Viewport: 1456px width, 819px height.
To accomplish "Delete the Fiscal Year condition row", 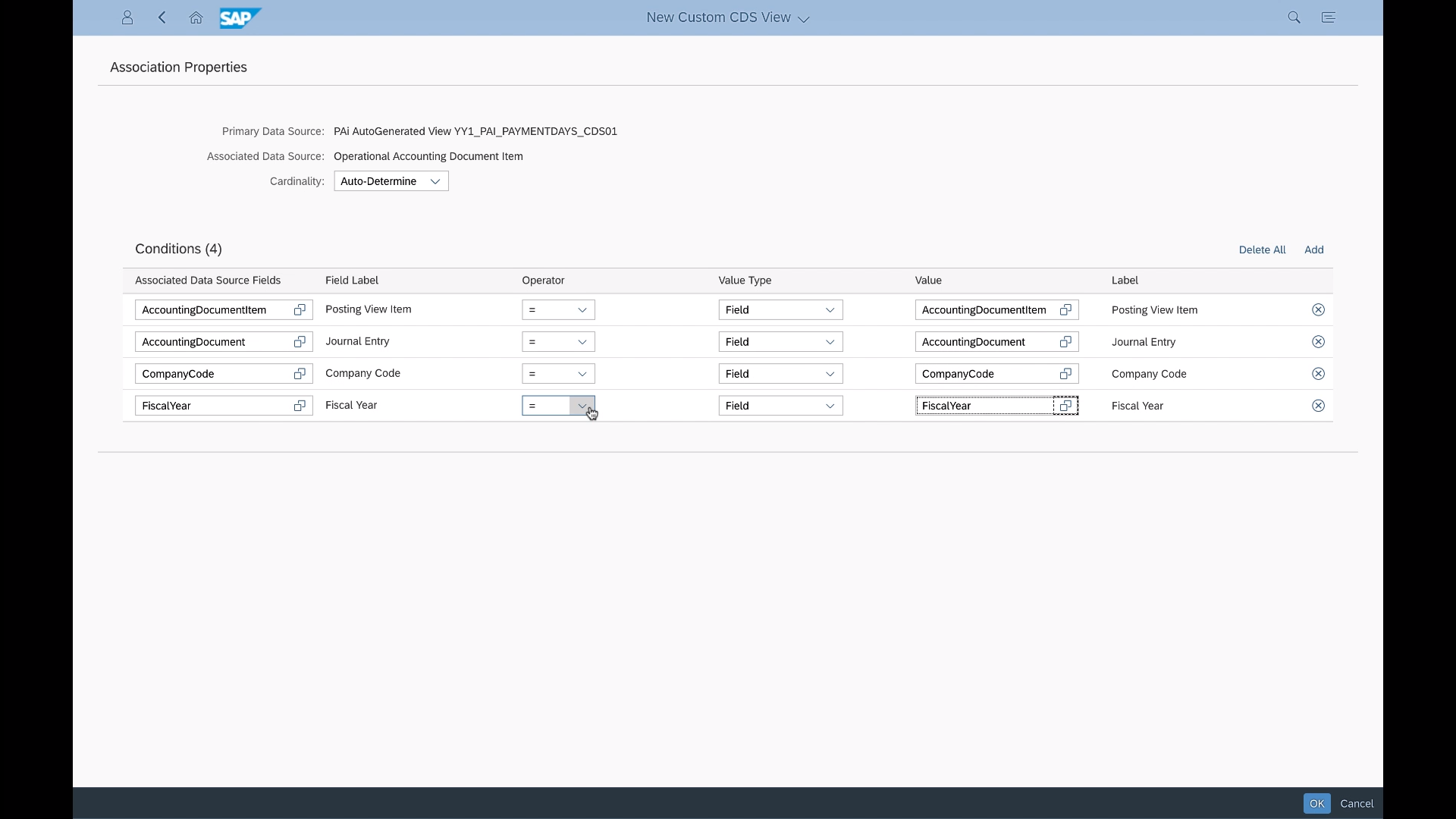I will 1318,406.
